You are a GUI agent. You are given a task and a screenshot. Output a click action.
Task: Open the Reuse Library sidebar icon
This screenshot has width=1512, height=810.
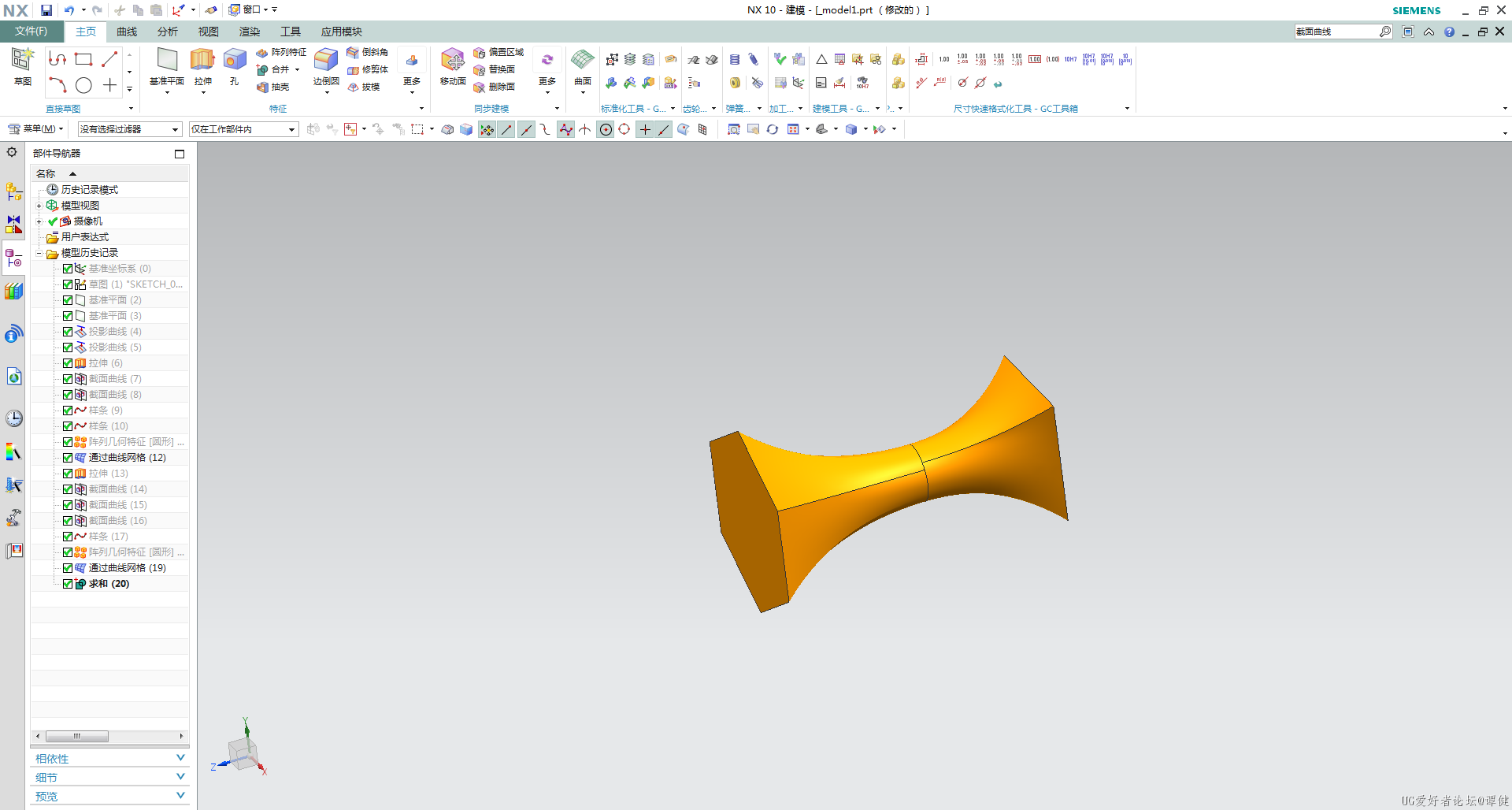point(14,292)
